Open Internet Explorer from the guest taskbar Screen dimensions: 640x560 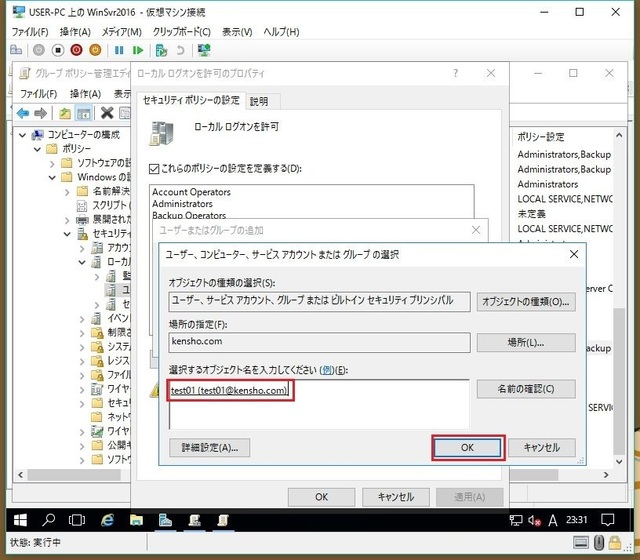pos(108,519)
